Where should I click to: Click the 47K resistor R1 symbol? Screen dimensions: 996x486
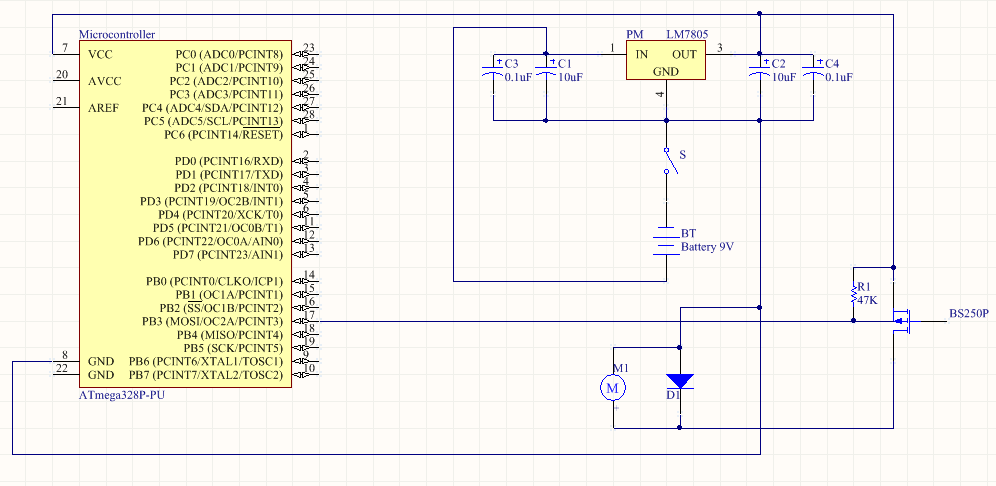coord(853,296)
